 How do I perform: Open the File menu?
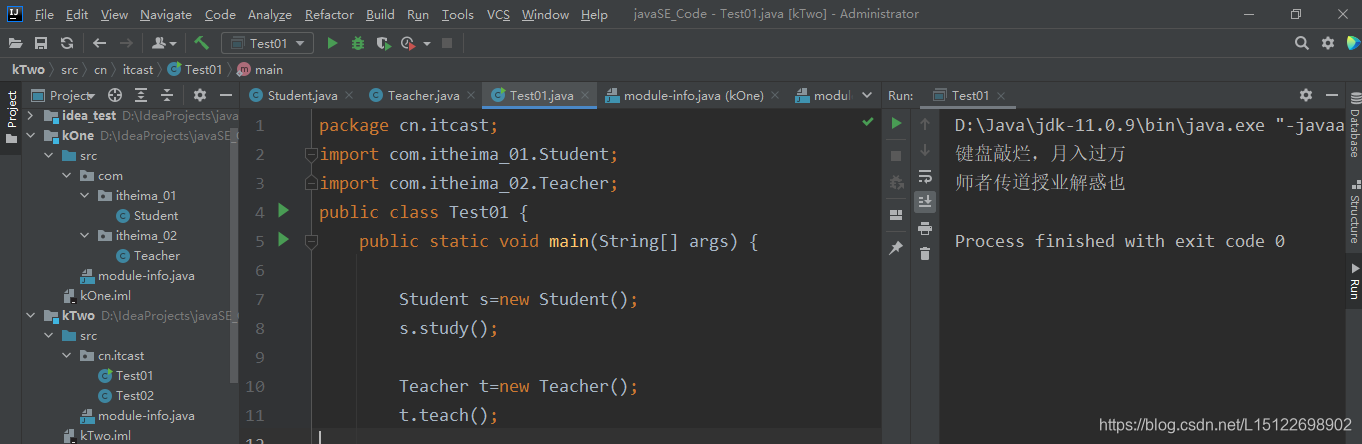[x=44, y=14]
